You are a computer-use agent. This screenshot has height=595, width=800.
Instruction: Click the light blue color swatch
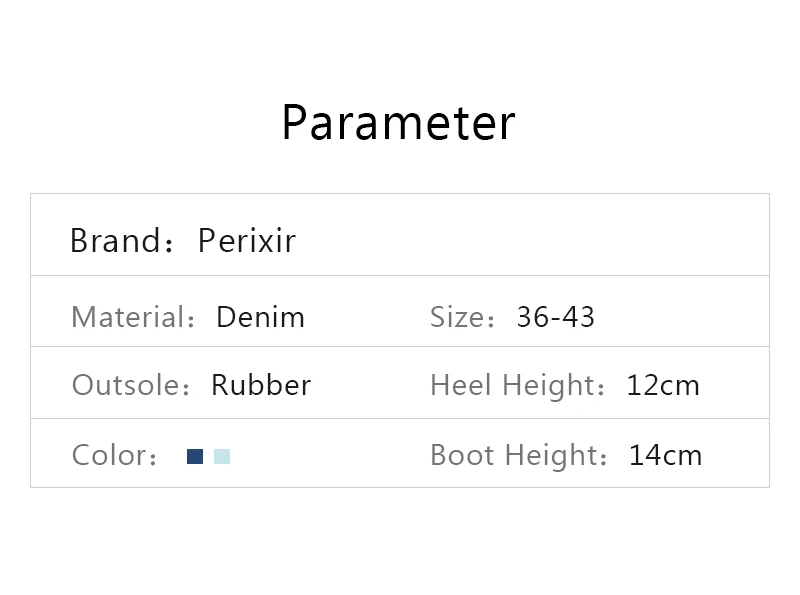coord(222,457)
